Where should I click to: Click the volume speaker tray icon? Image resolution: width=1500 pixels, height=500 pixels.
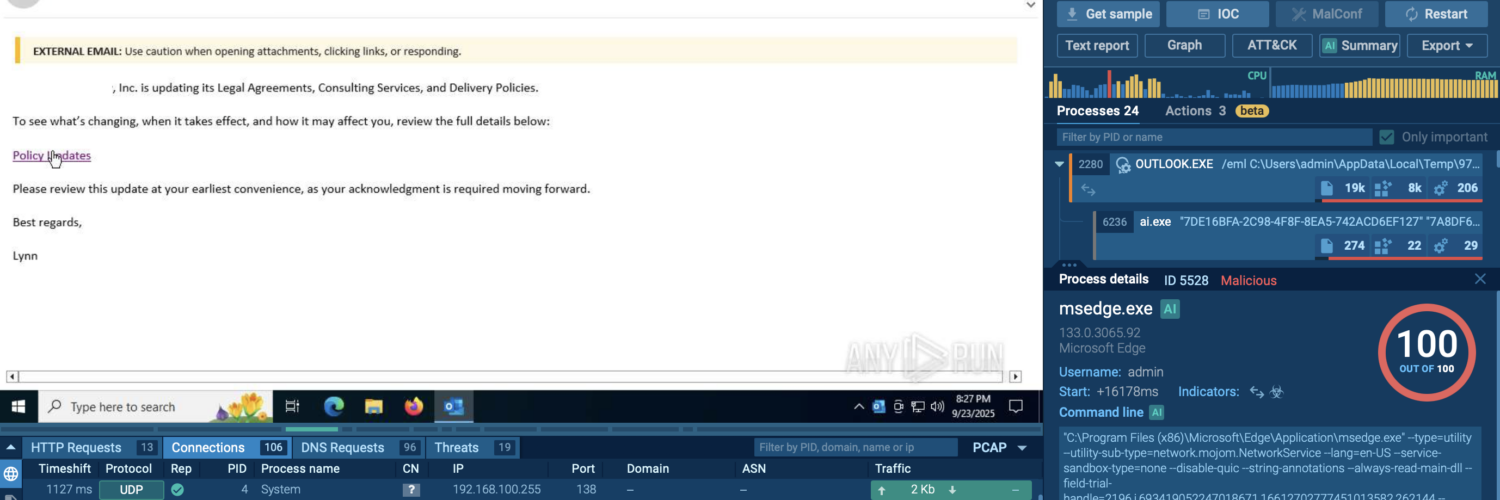(937, 407)
